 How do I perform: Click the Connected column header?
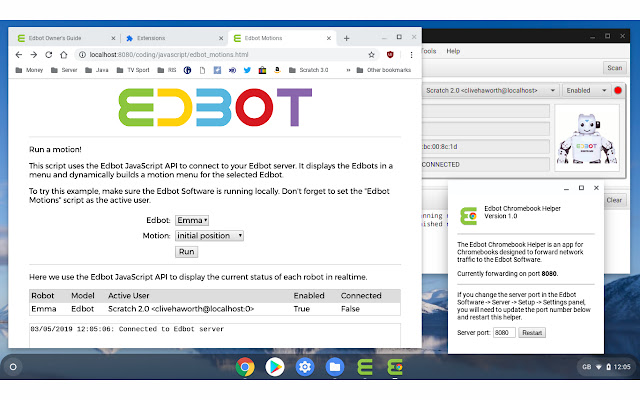pyautogui.click(x=361, y=296)
